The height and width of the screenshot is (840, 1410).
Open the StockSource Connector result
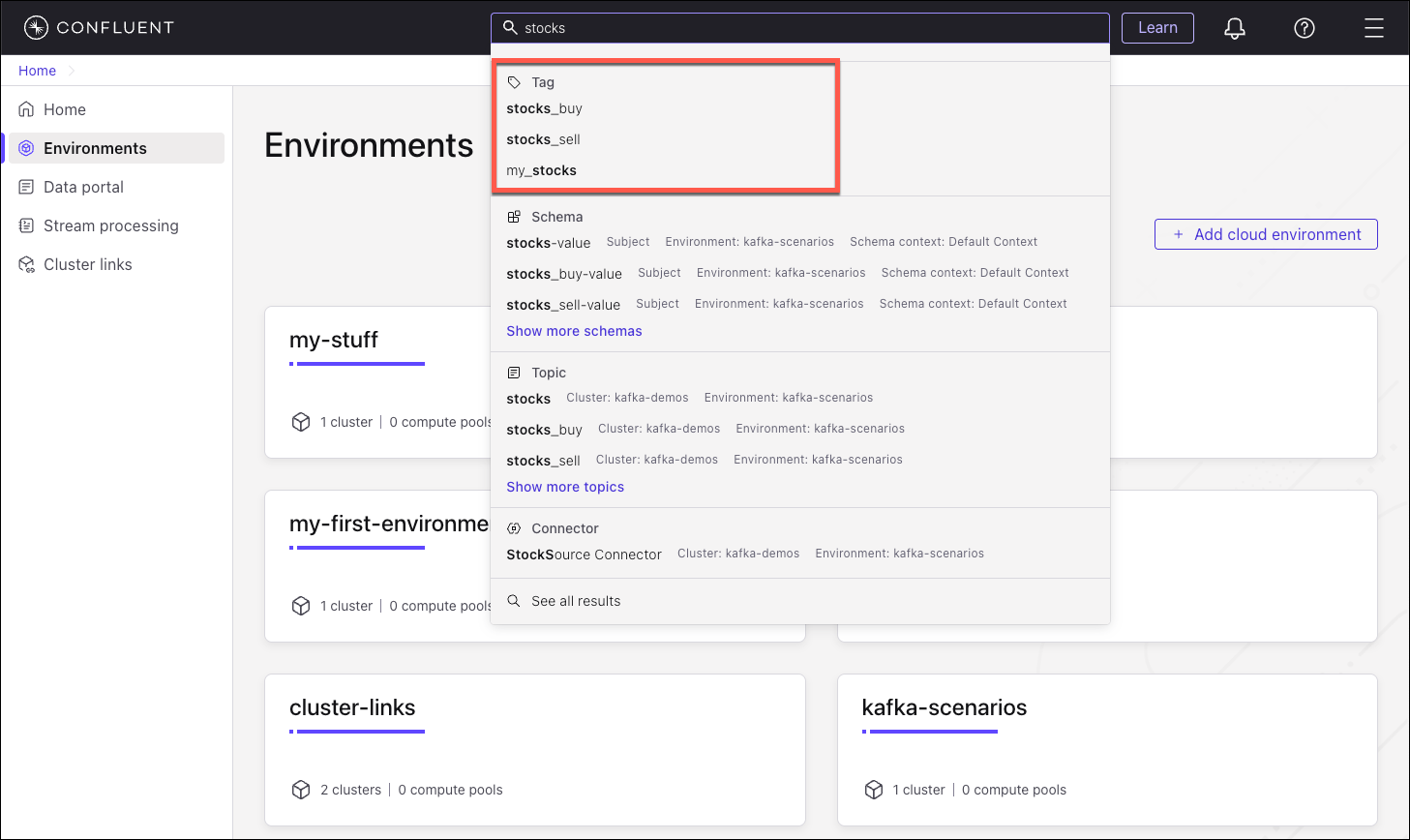pyautogui.click(x=584, y=555)
